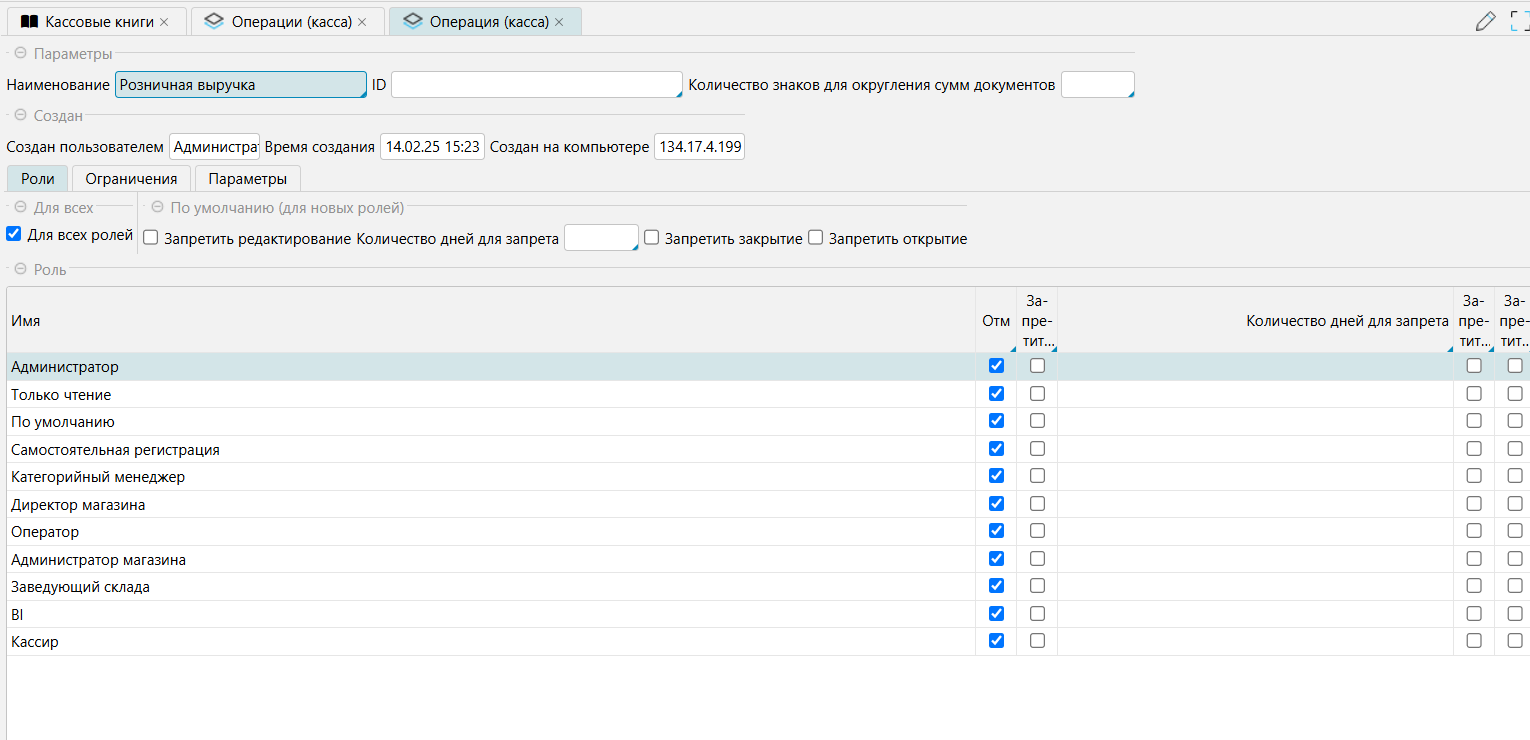The height and width of the screenshot is (740, 1530).
Task: Close the active Операция (касса) tab
Action: tap(559, 22)
